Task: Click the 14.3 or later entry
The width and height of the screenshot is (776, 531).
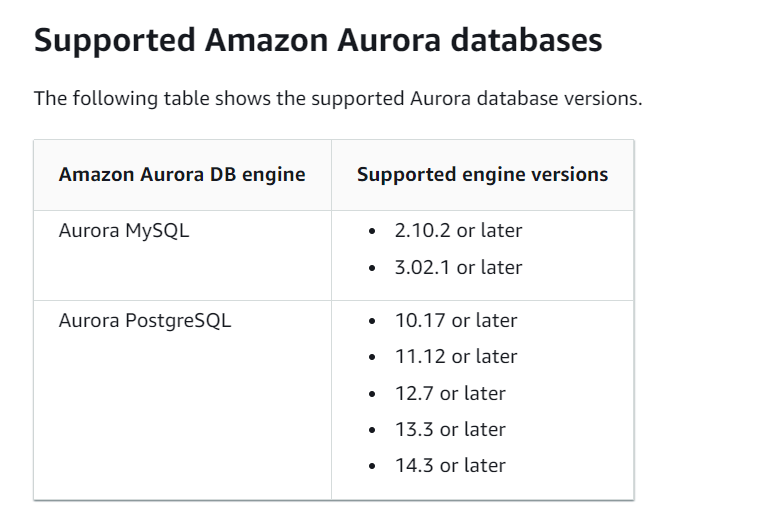Action: point(450,466)
